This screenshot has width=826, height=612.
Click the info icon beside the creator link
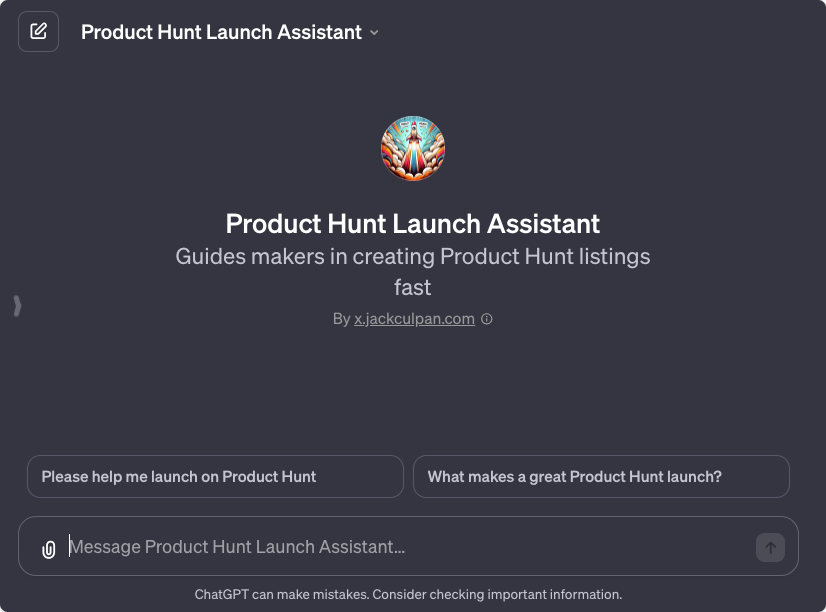click(x=487, y=318)
